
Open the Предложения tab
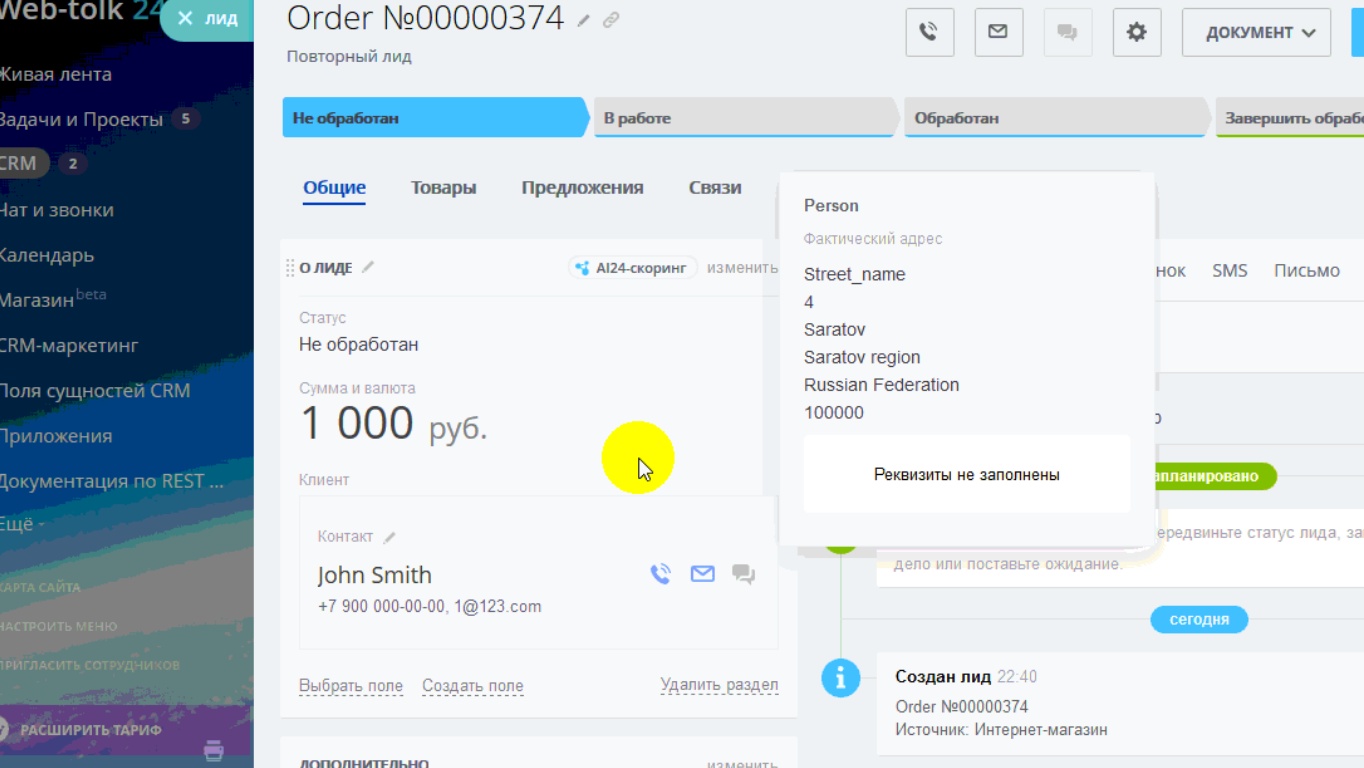582,188
